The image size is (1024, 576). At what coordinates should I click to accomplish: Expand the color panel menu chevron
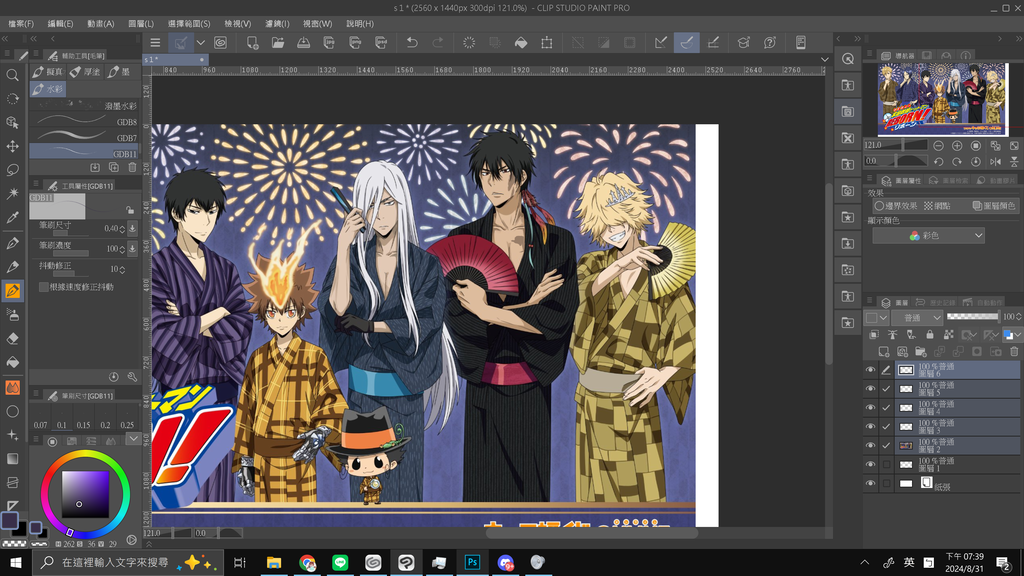click(133, 439)
